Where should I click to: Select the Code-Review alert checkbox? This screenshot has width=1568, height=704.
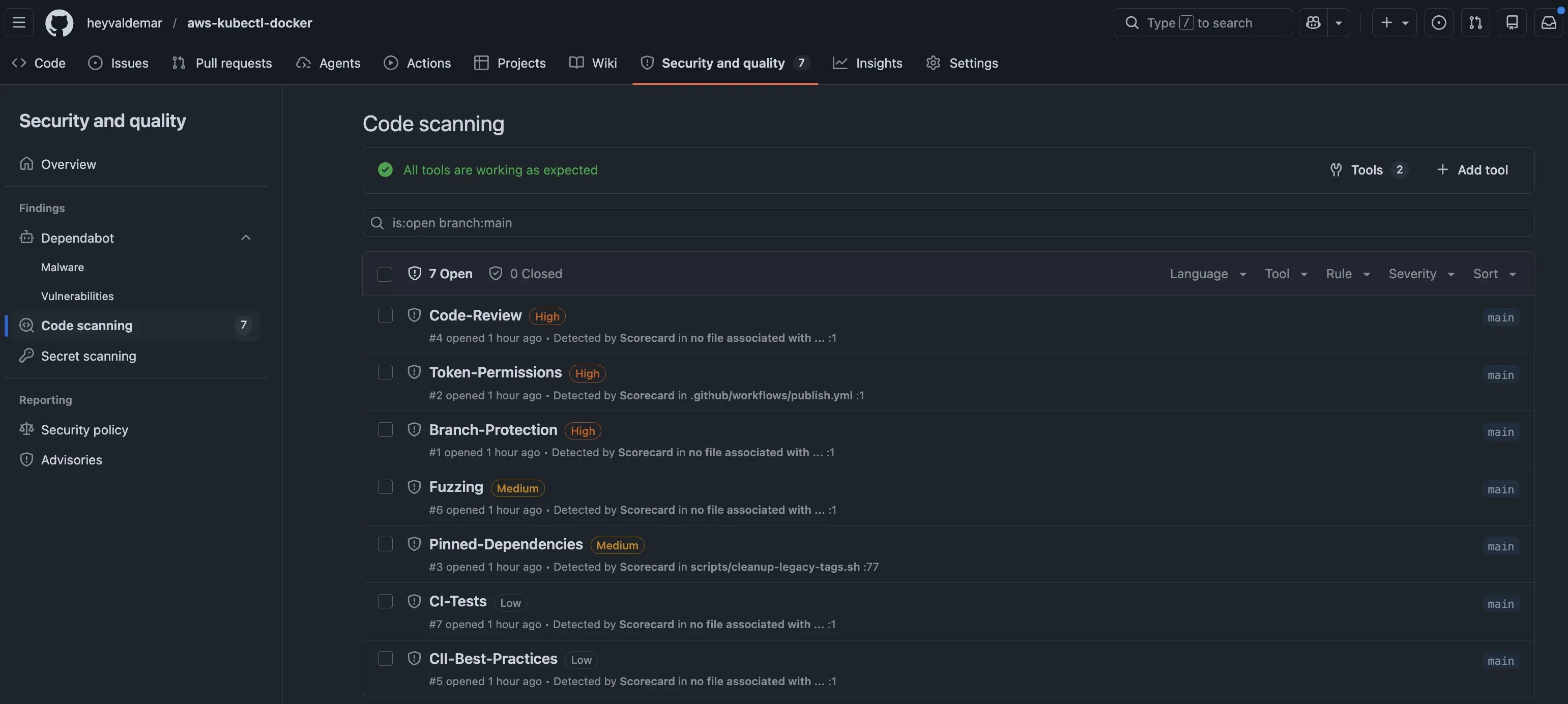click(385, 314)
